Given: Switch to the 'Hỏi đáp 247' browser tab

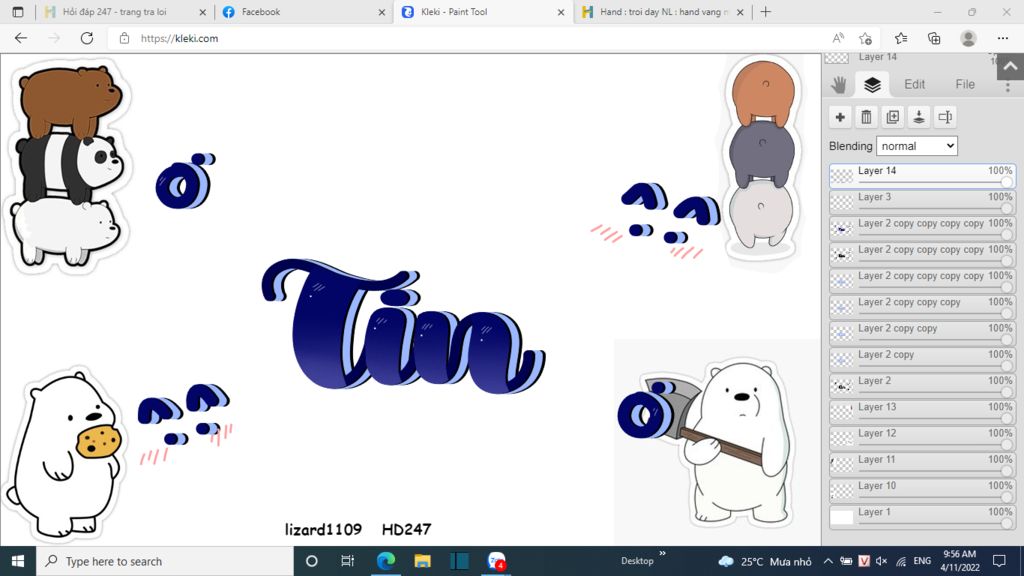Looking at the screenshot, I should 124,12.
